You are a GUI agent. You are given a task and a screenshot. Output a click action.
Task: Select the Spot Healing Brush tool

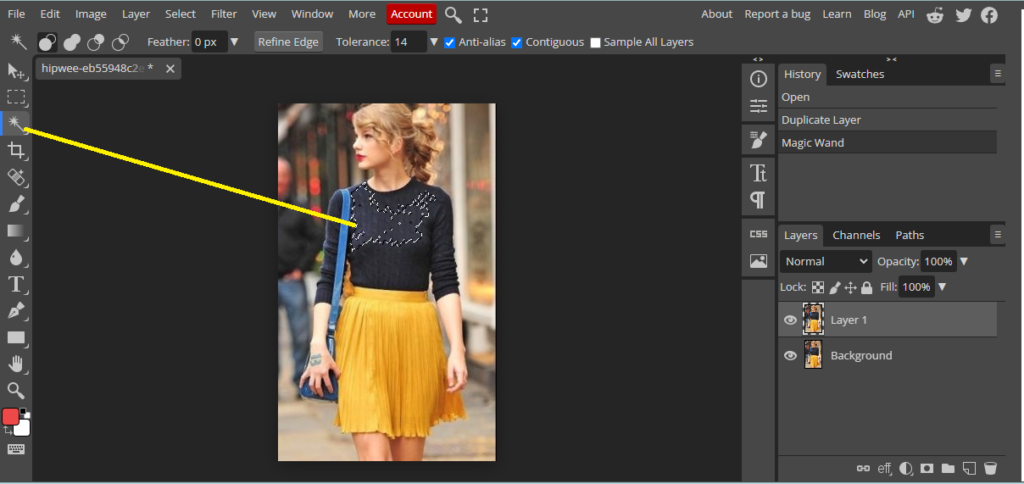pos(16,177)
